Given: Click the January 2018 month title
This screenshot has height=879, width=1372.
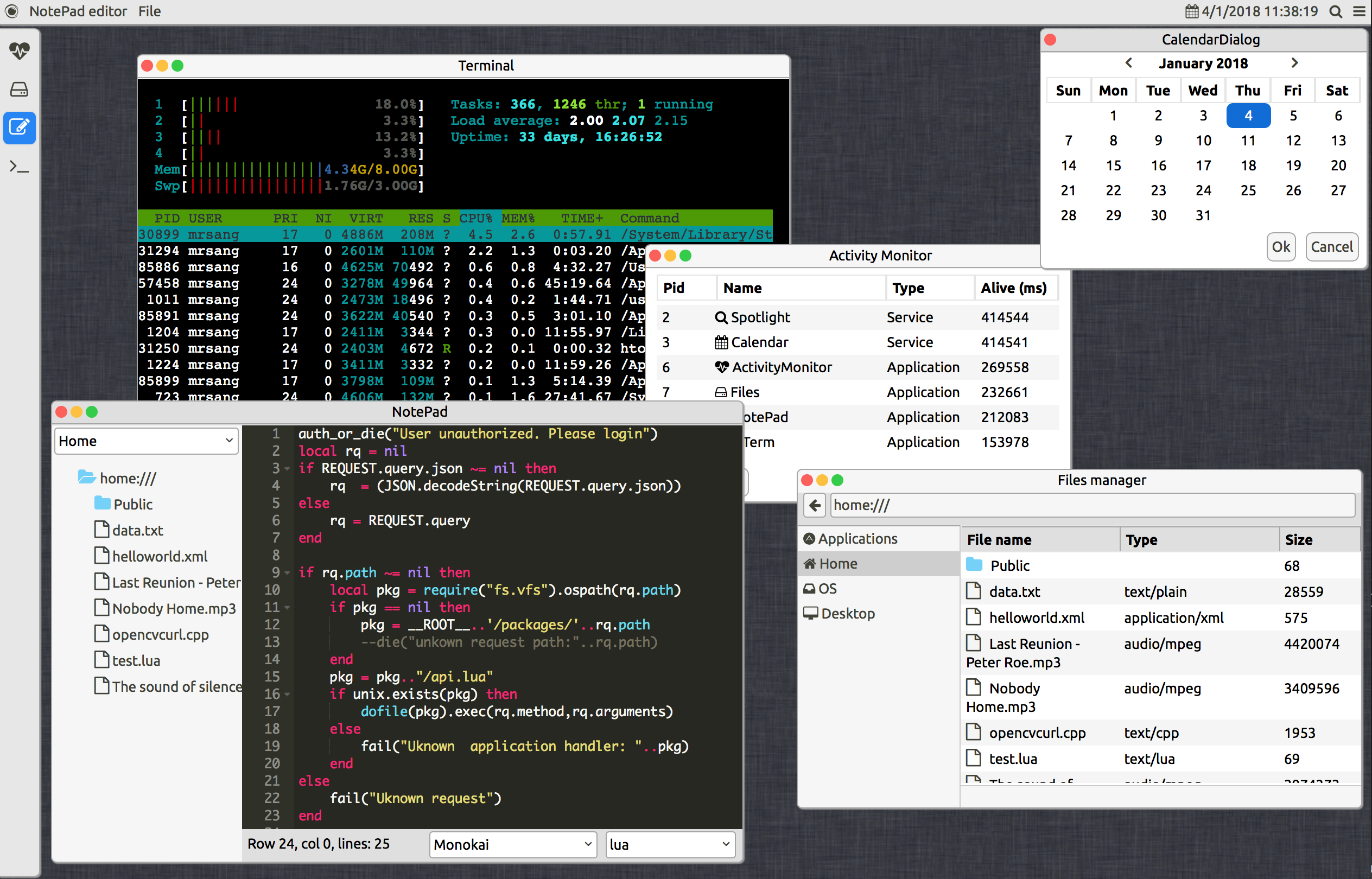Looking at the screenshot, I should point(1203,63).
